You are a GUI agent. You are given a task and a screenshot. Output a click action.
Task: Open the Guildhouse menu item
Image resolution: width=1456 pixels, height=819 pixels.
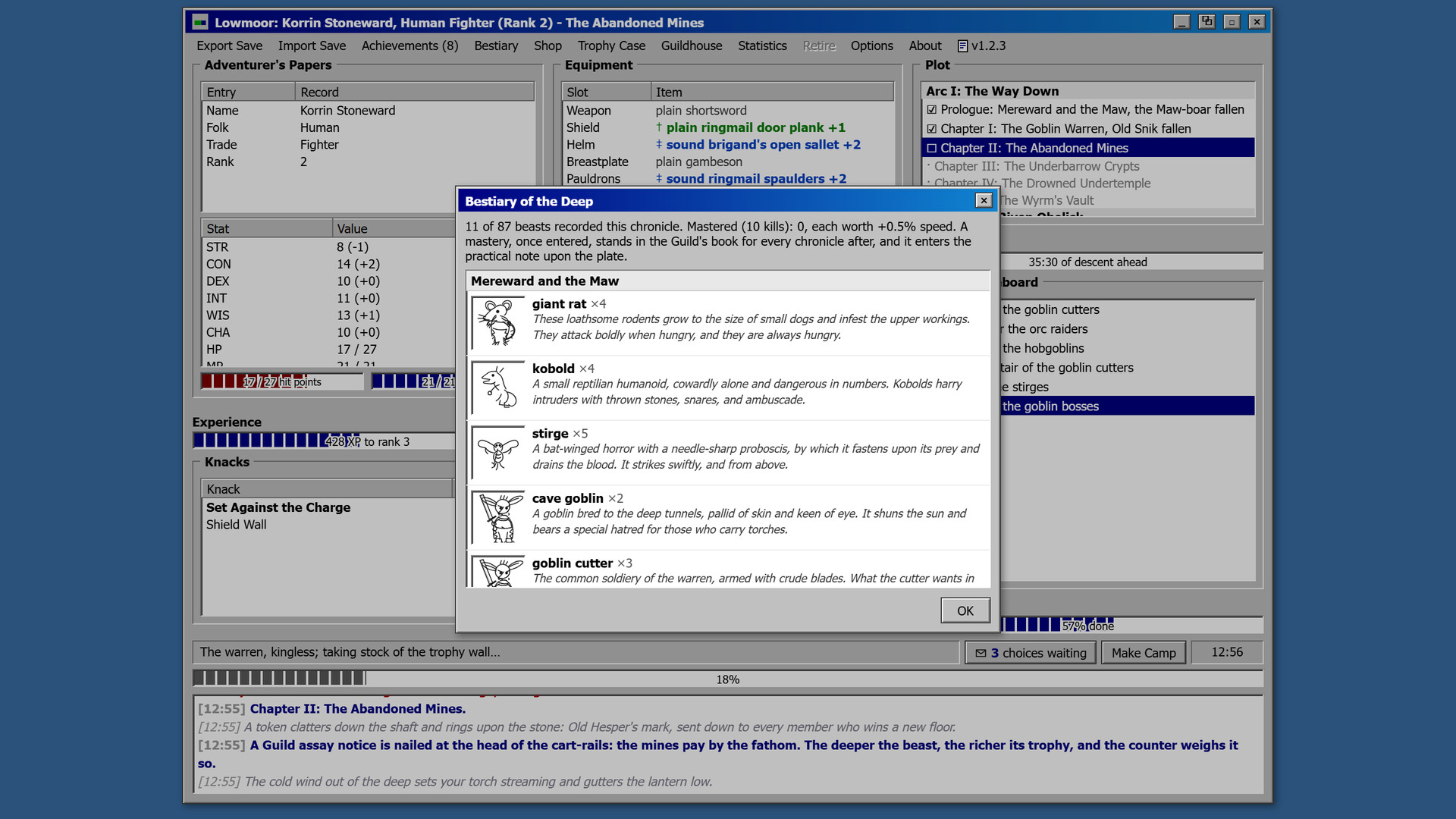click(x=692, y=45)
